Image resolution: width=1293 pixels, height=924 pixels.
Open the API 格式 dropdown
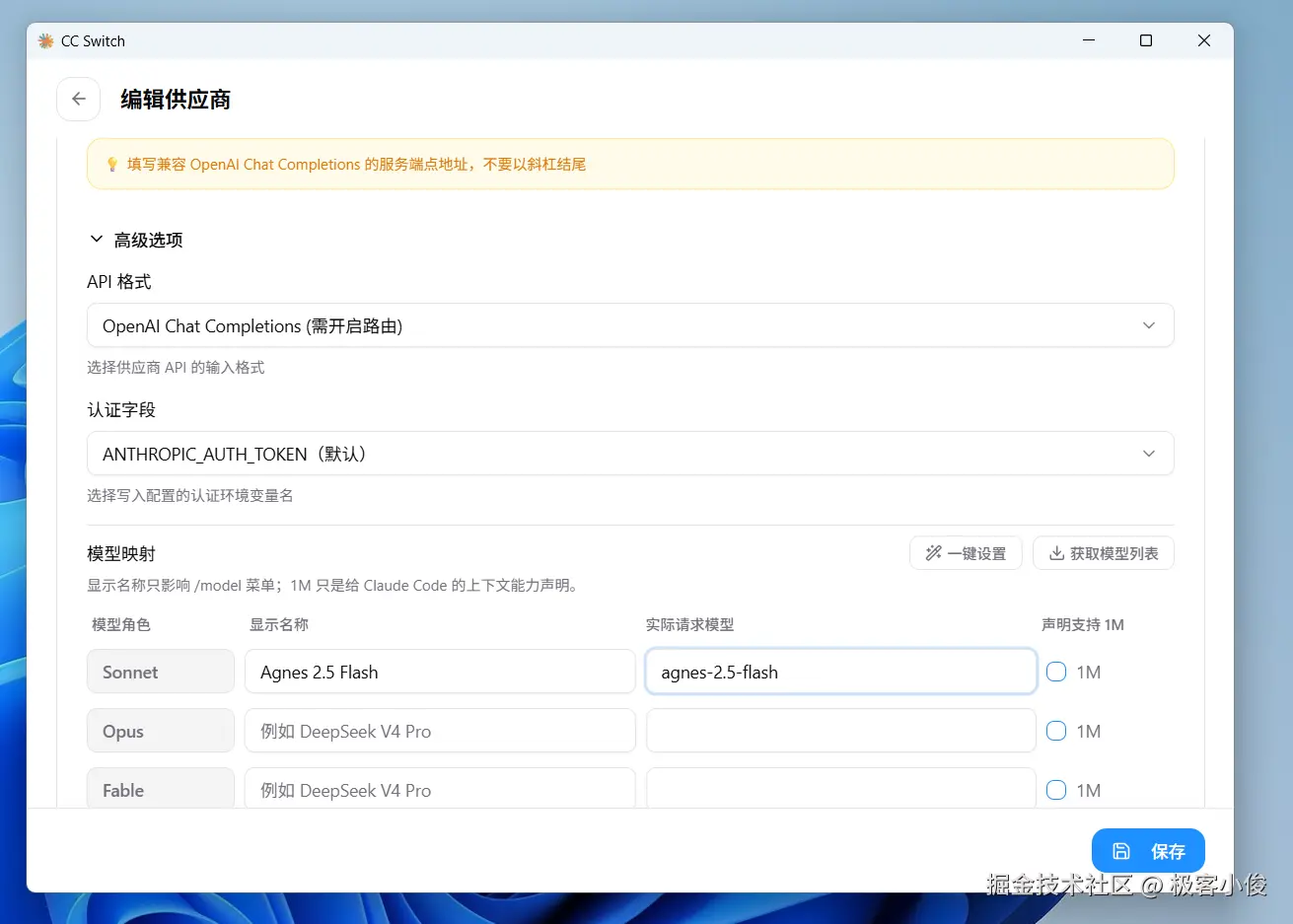click(630, 325)
